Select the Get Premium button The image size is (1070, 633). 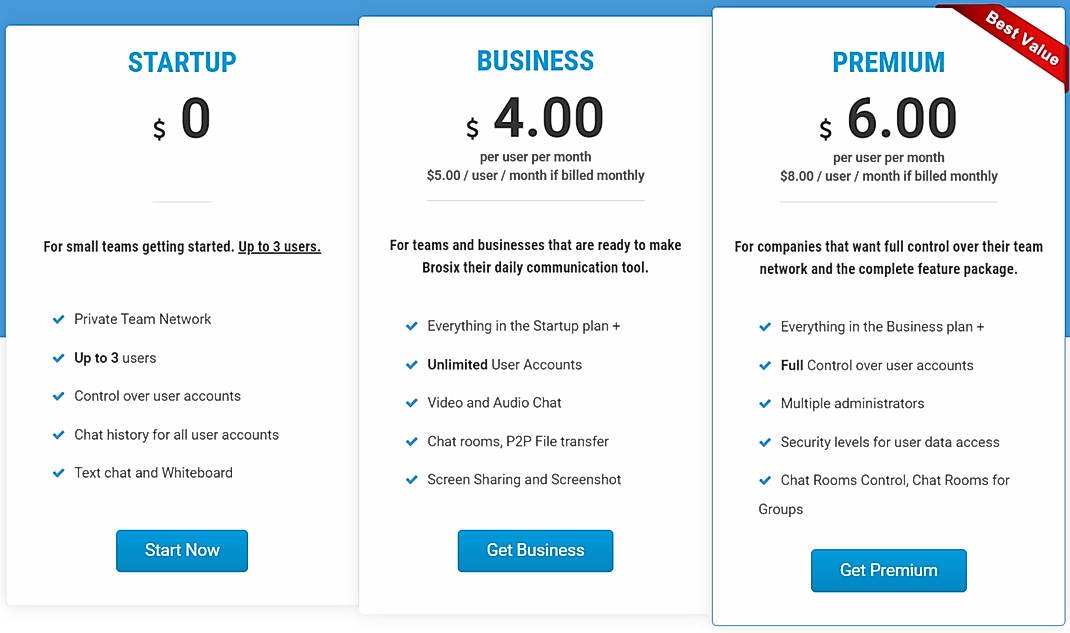[x=888, y=570]
